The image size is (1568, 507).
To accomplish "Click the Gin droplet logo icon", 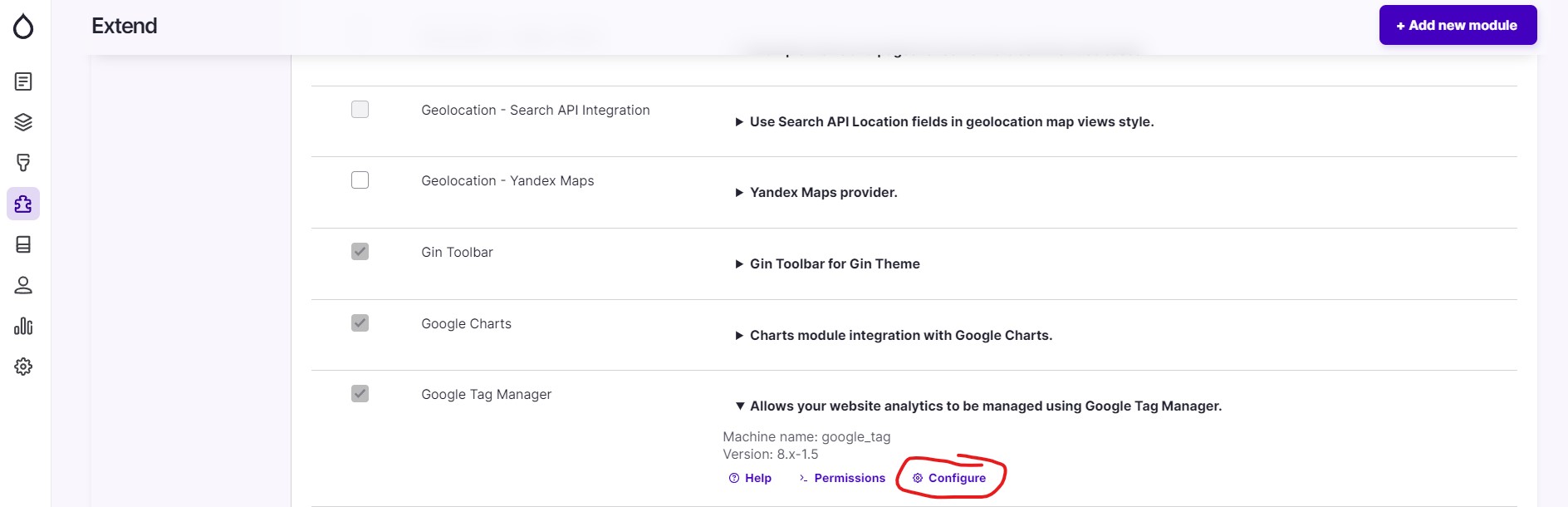I will pos(23,27).
